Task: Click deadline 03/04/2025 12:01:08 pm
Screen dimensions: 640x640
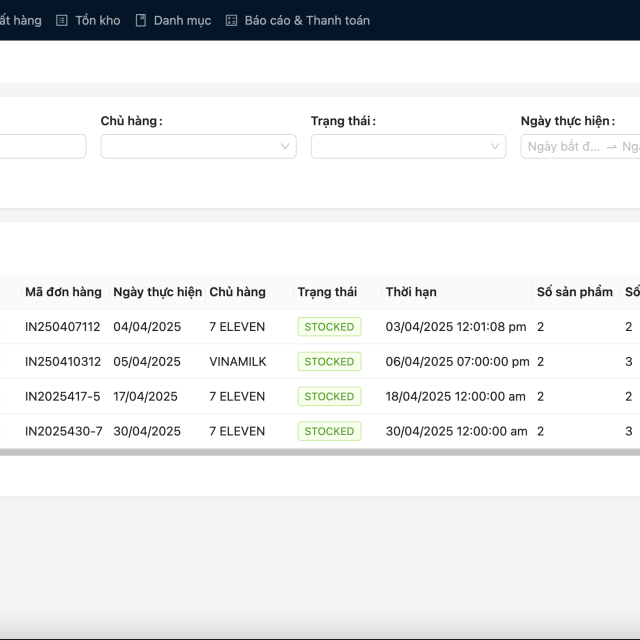Action: coord(456,327)
